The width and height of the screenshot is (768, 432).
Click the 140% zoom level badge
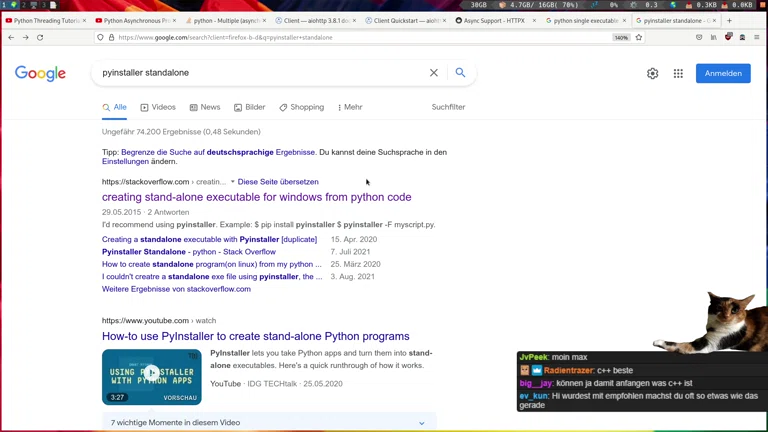[x=621, y=38]
